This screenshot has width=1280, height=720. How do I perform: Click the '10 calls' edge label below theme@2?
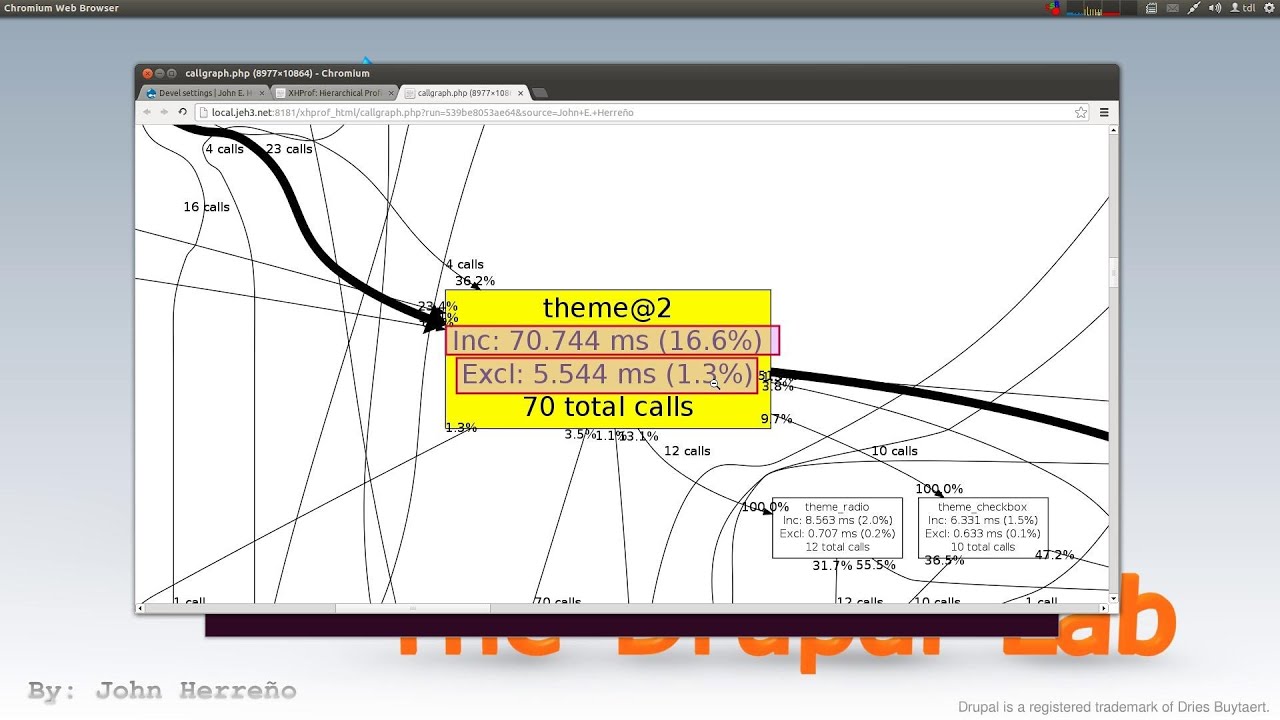(894, 451)
